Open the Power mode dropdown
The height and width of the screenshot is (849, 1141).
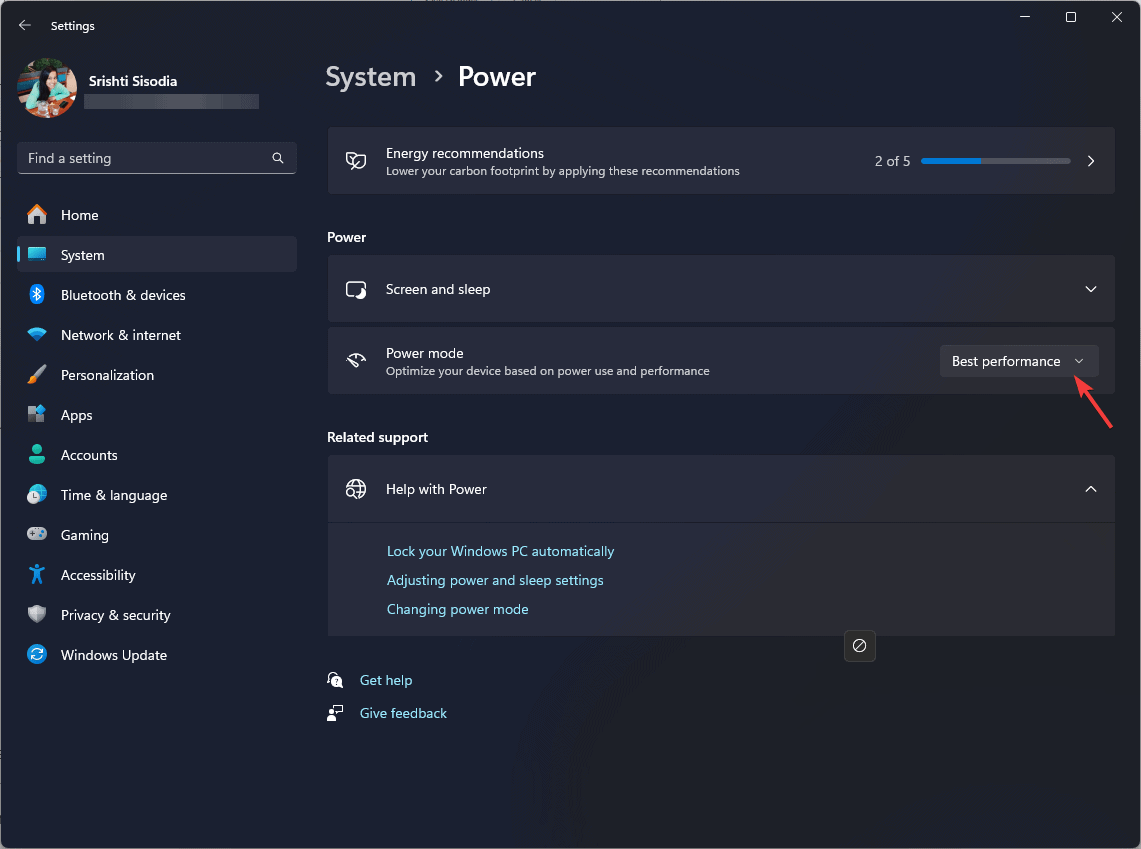1018,361
